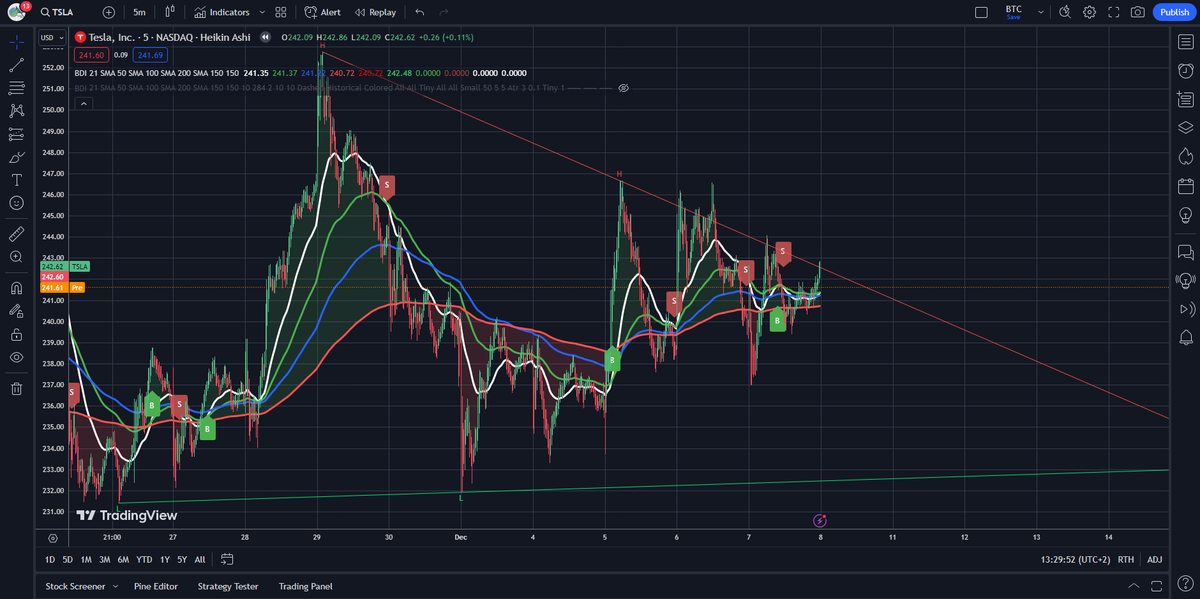Open the Indicators dialog
1200x599 pixels.
pyautogui.click(x=222, y=12)
